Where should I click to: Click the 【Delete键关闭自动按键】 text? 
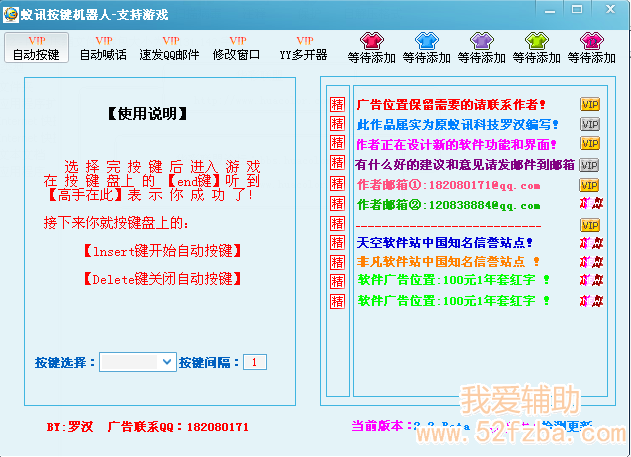[x=162, y=278]
